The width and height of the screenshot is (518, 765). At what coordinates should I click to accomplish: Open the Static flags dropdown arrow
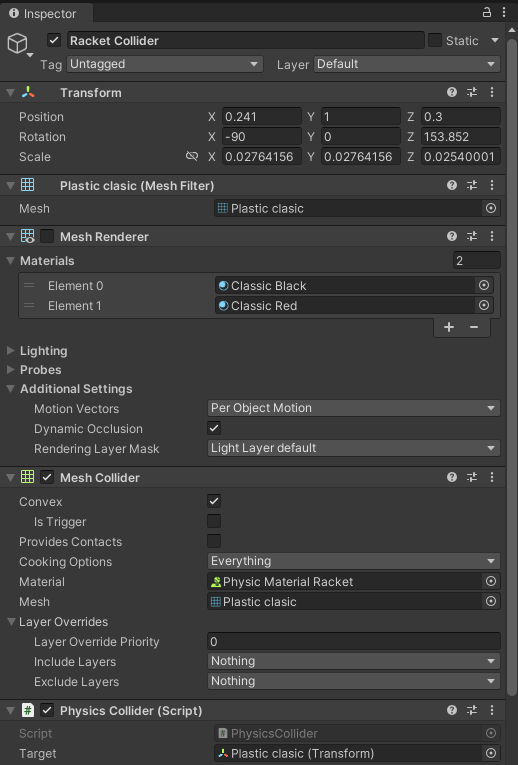click(x=495, y=40)
